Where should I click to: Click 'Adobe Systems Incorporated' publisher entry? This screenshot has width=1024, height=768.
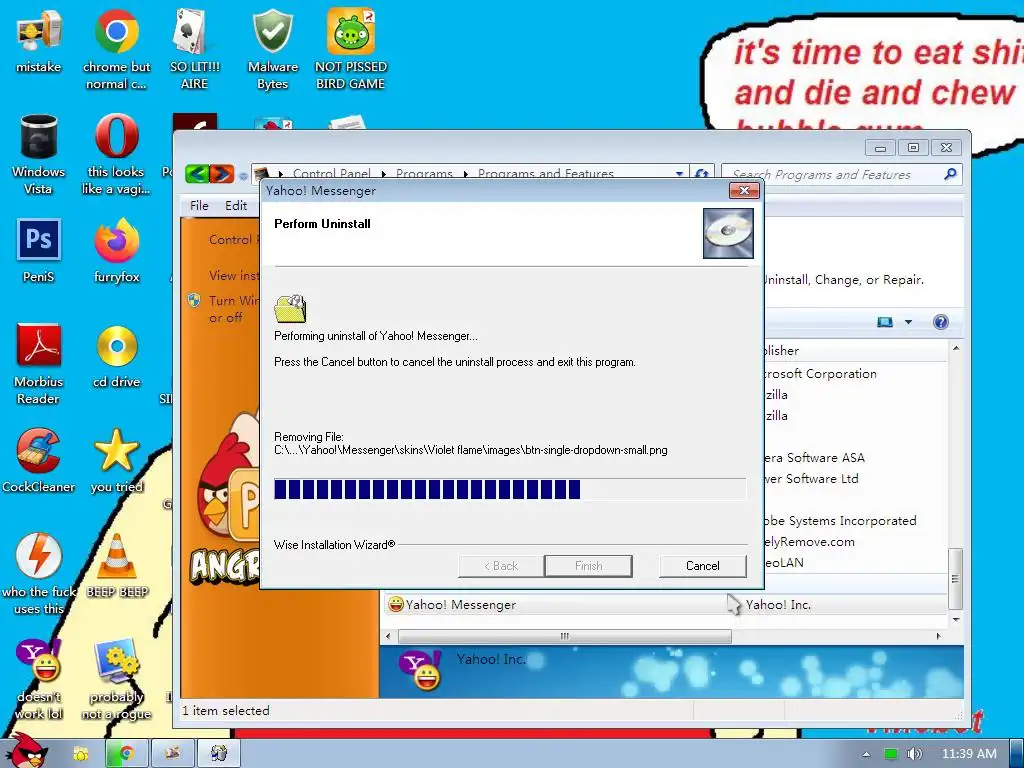[x=840, y=520]
